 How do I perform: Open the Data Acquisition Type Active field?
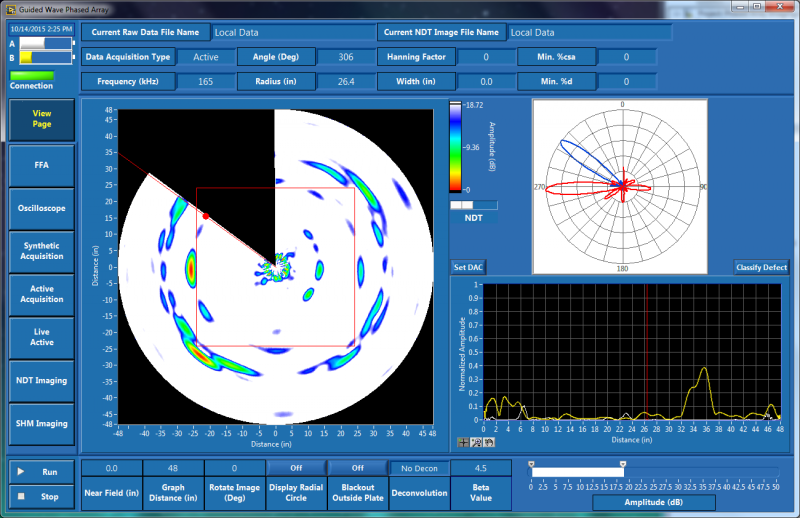tap(205, 57)
